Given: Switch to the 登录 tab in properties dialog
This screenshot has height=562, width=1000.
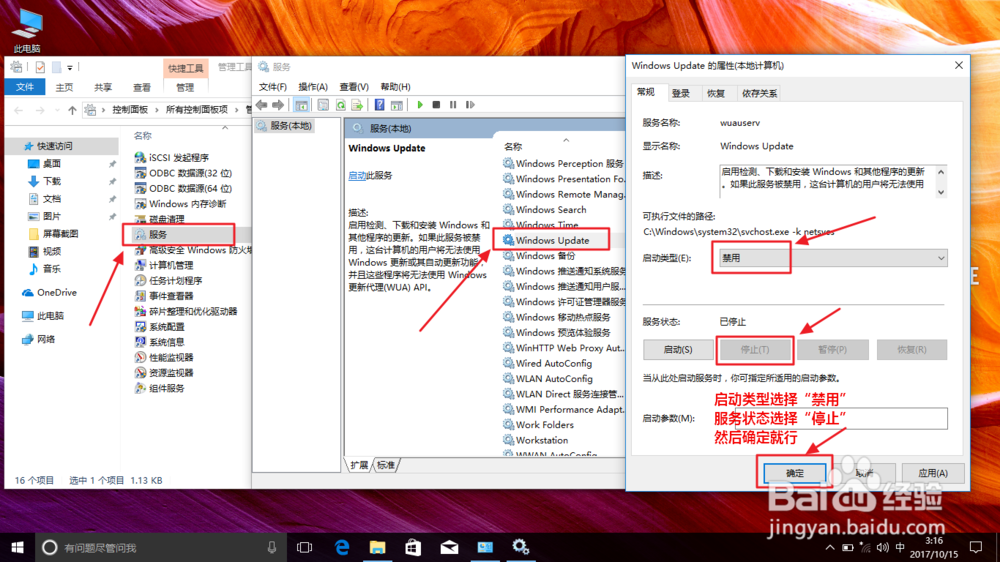Looking at the screenshot, I should tap(680, 94).
